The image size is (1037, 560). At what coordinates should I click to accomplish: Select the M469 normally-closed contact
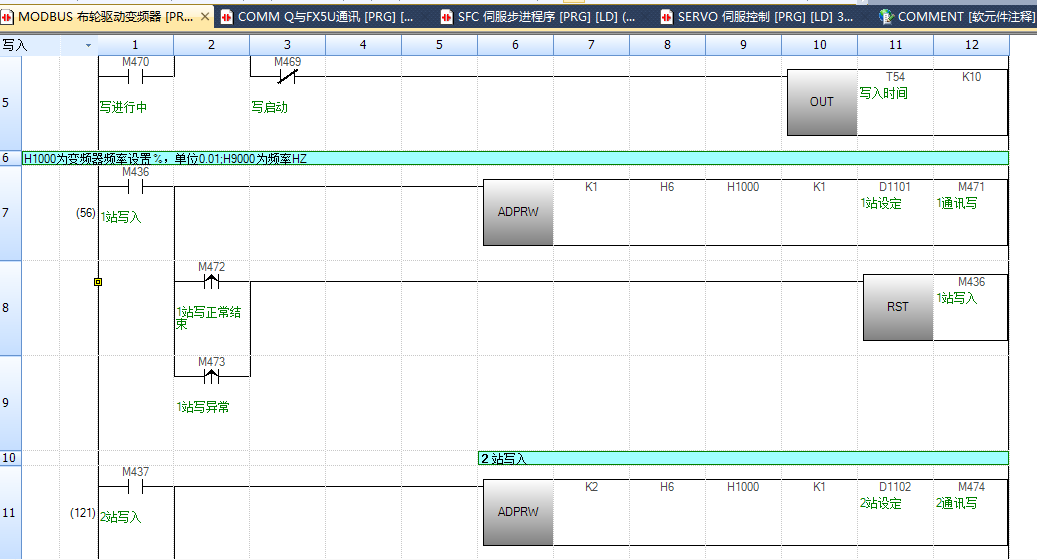click(287, 74)
